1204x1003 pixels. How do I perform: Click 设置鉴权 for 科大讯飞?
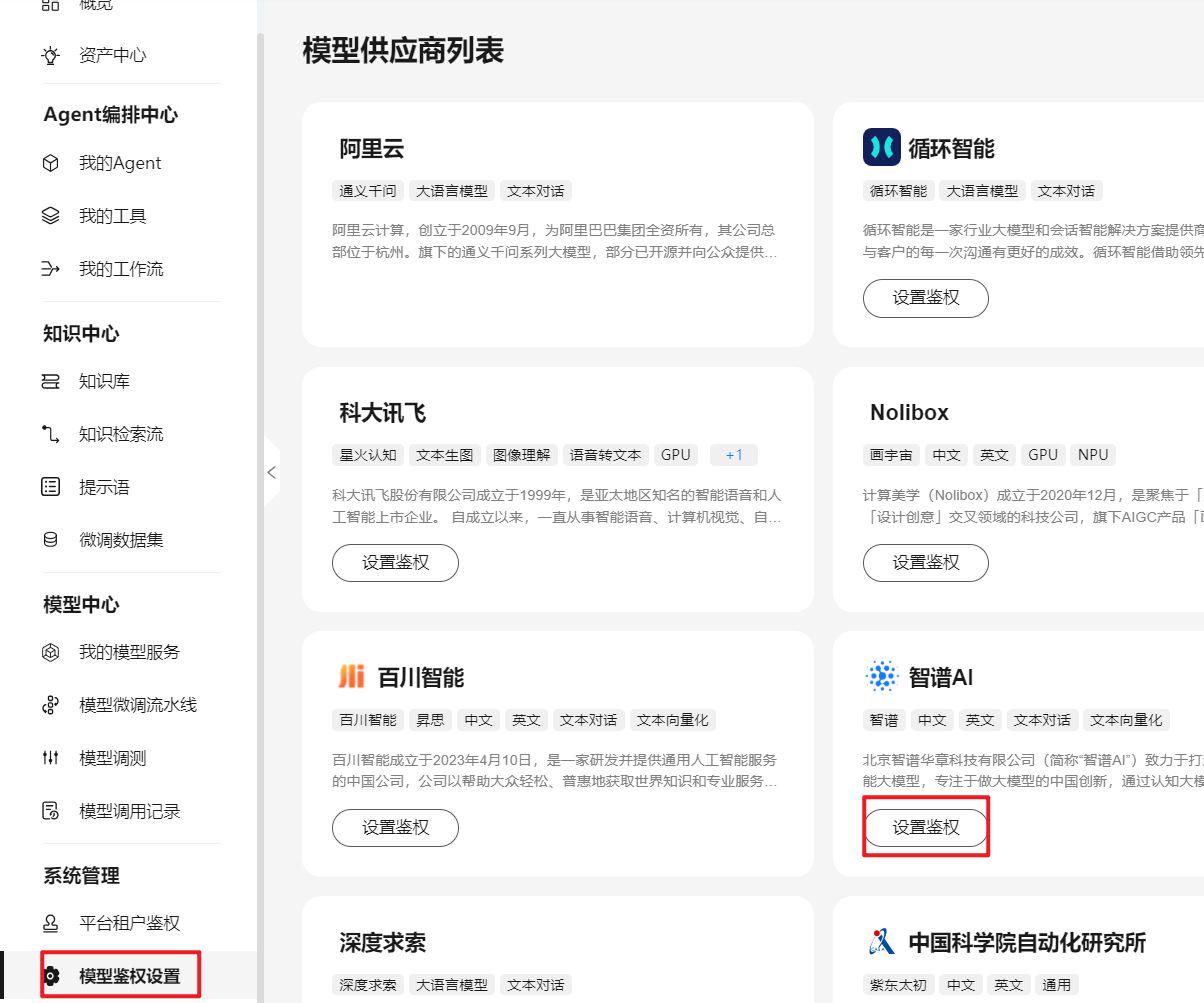click(x=395, y=562)
